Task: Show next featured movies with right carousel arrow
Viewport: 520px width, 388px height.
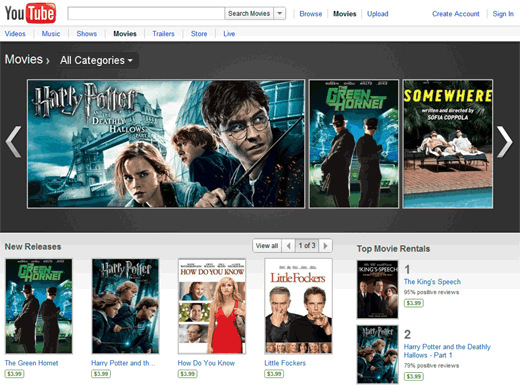Action: (x=505, y=141)
